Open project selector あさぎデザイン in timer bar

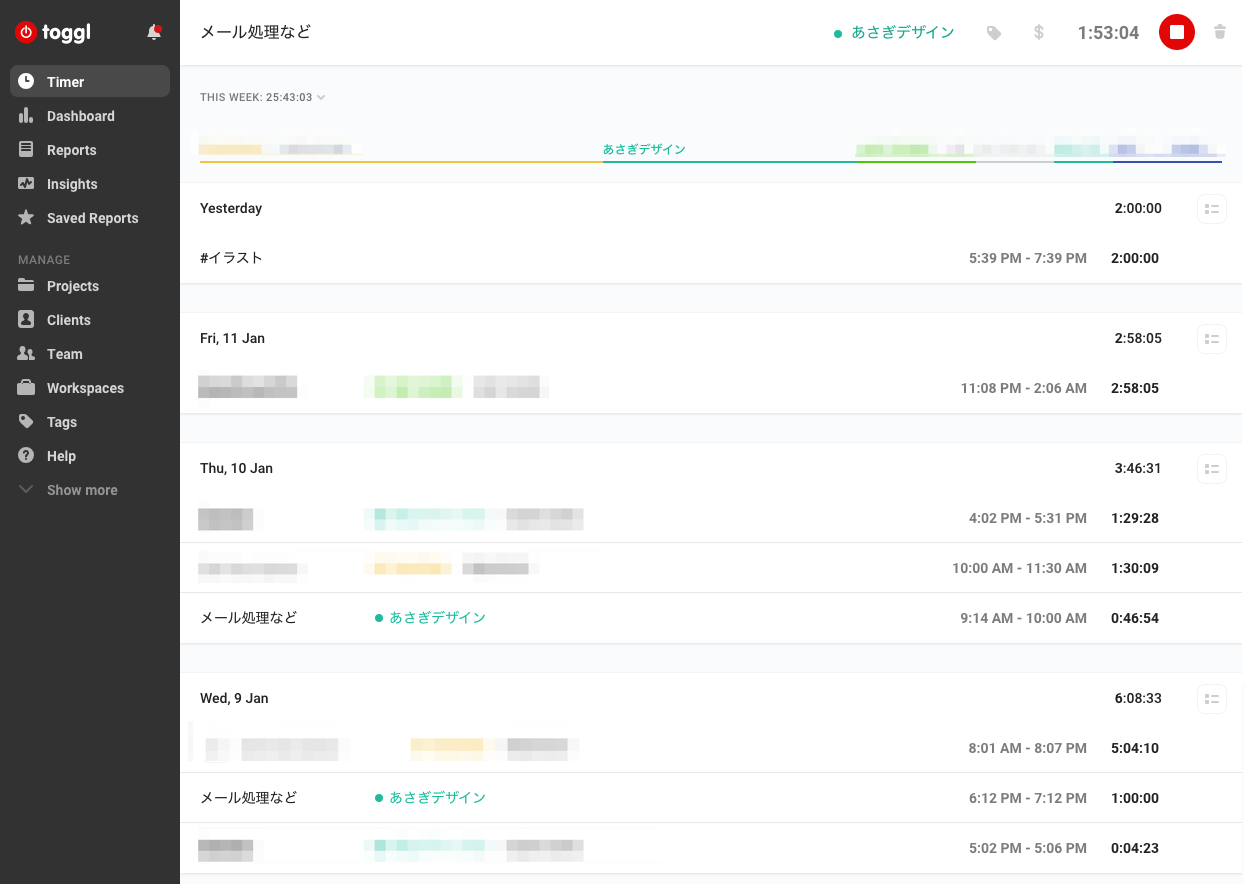tap(894, 33)
